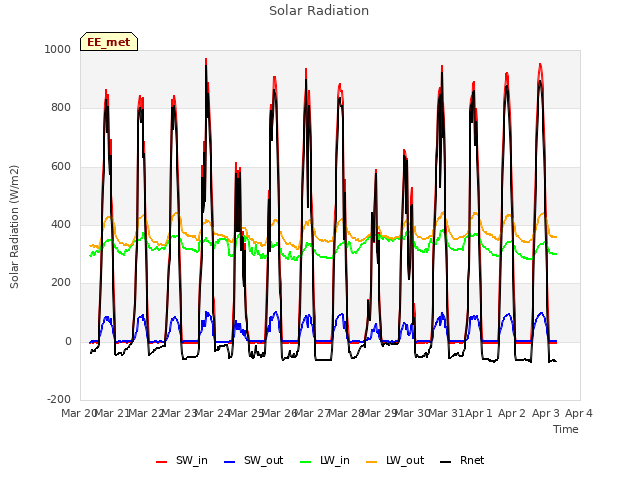Click the SW_in legend entry
640x480 pixels.
pos(182,460)
